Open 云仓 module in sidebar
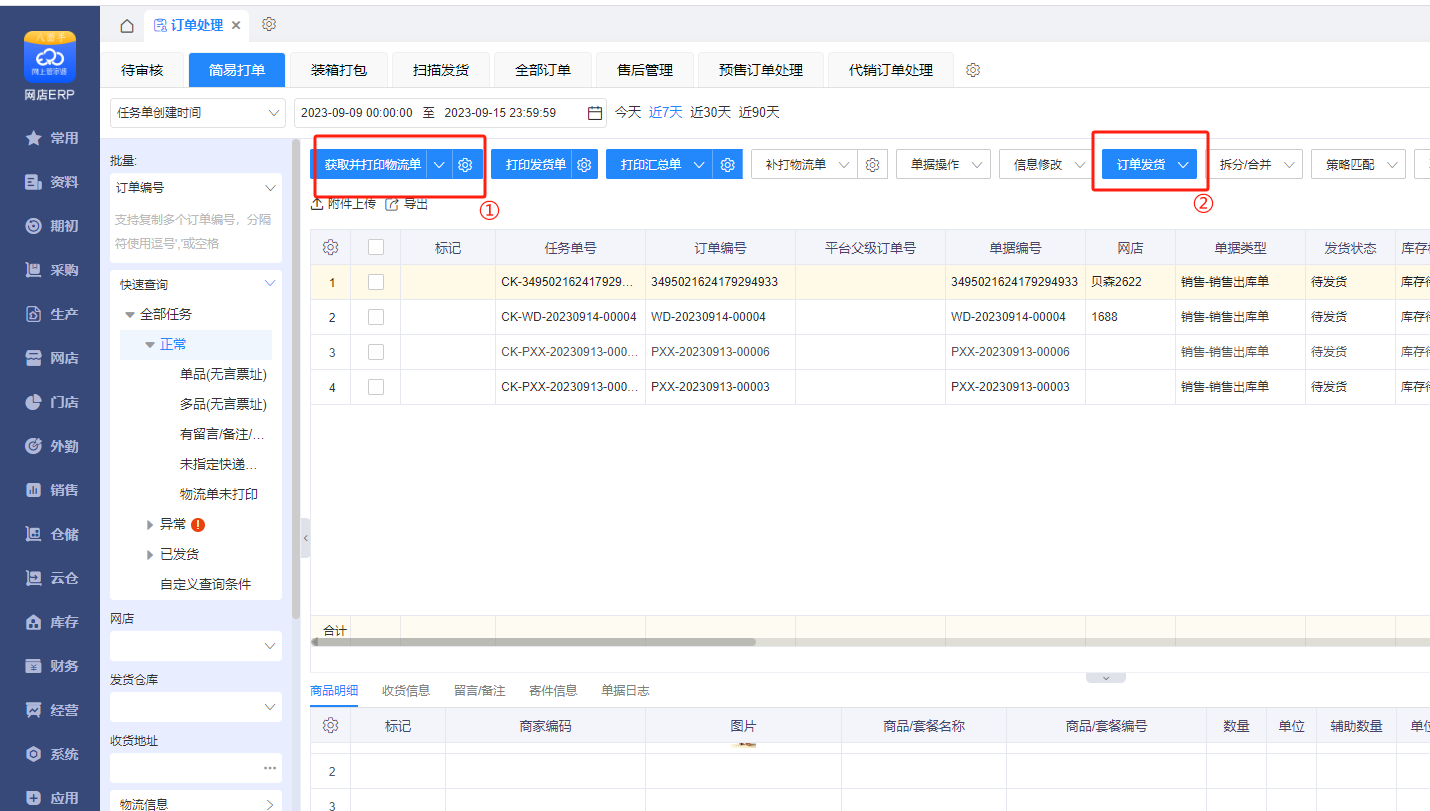This screenshot has height=811, width=1430. (51, 578)
